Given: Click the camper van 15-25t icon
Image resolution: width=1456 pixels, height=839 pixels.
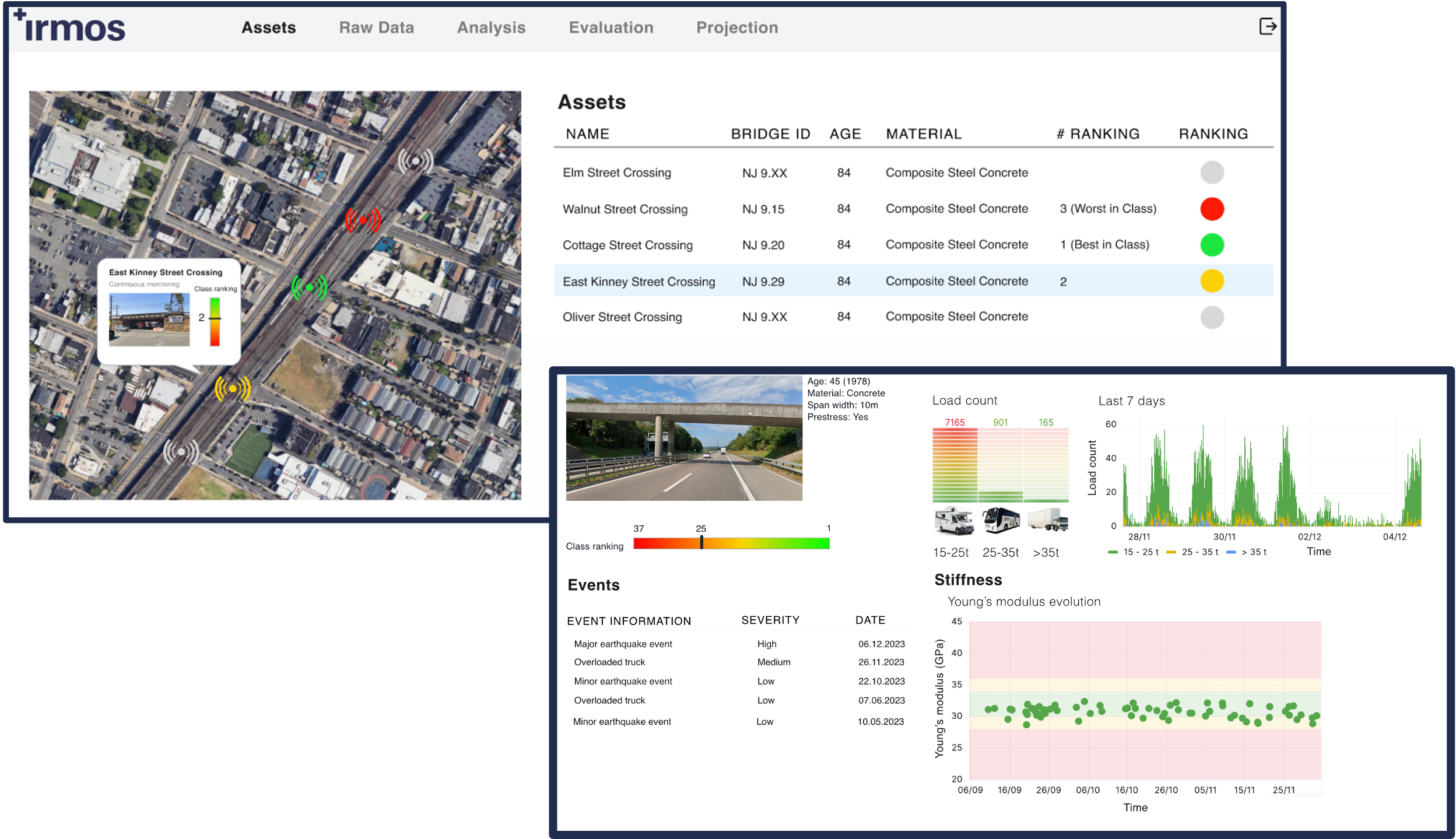Looking at the screenshot, I should click(953, 520).
